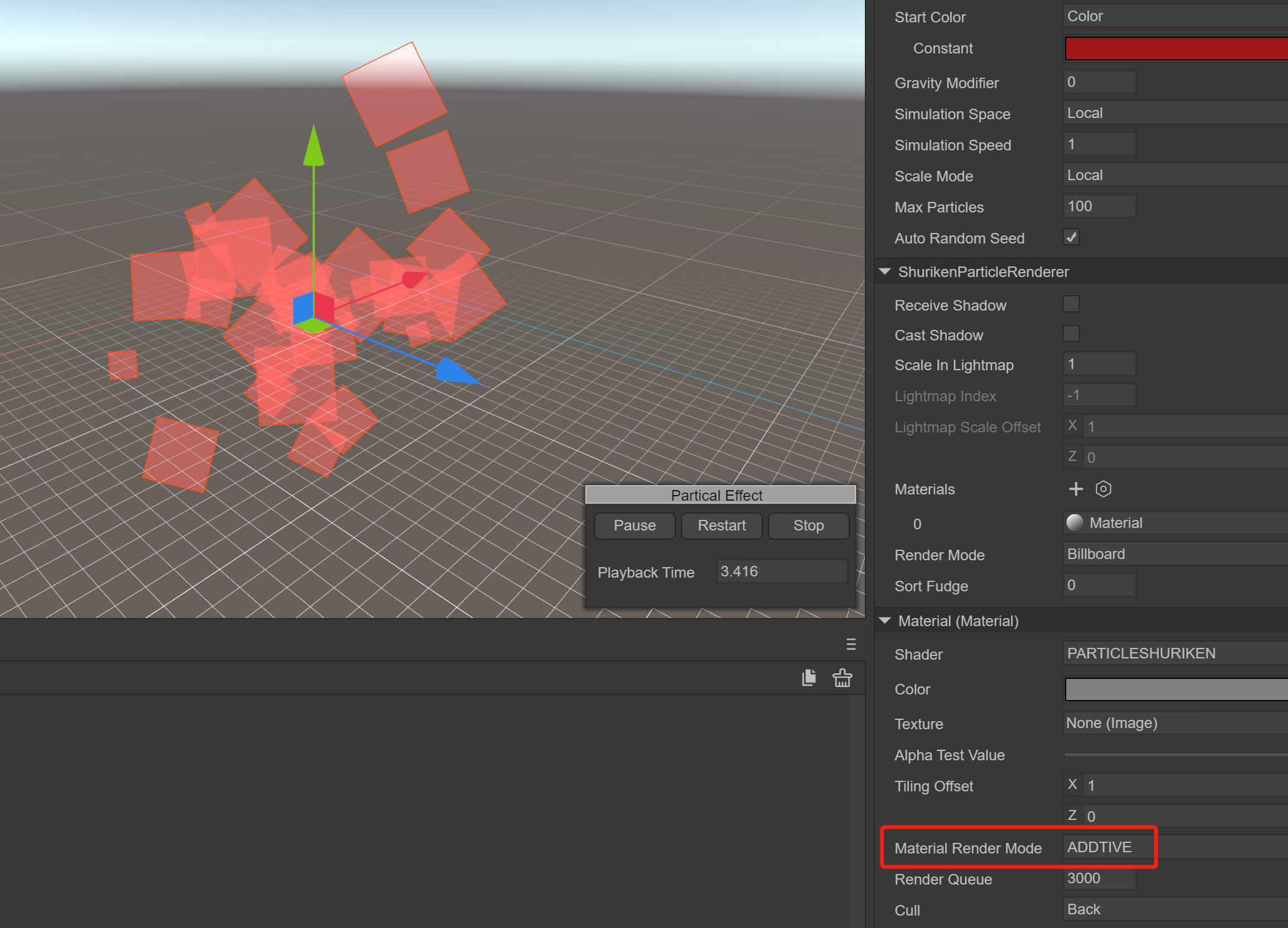
Task: Disable the Auto Random Seed checkbox
Action: 1071,237
